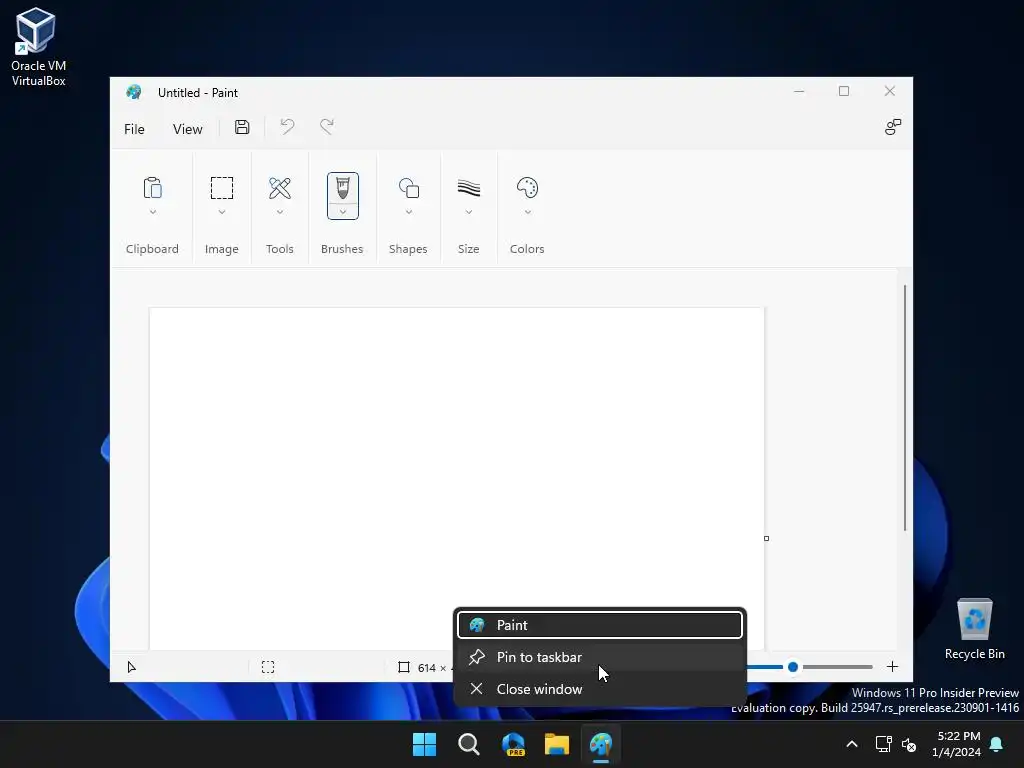Image resolution: width=1024 pixels, height=768 pixels.
Task: Click the selection size icon in status bar
Action: (x=268, y=667)
